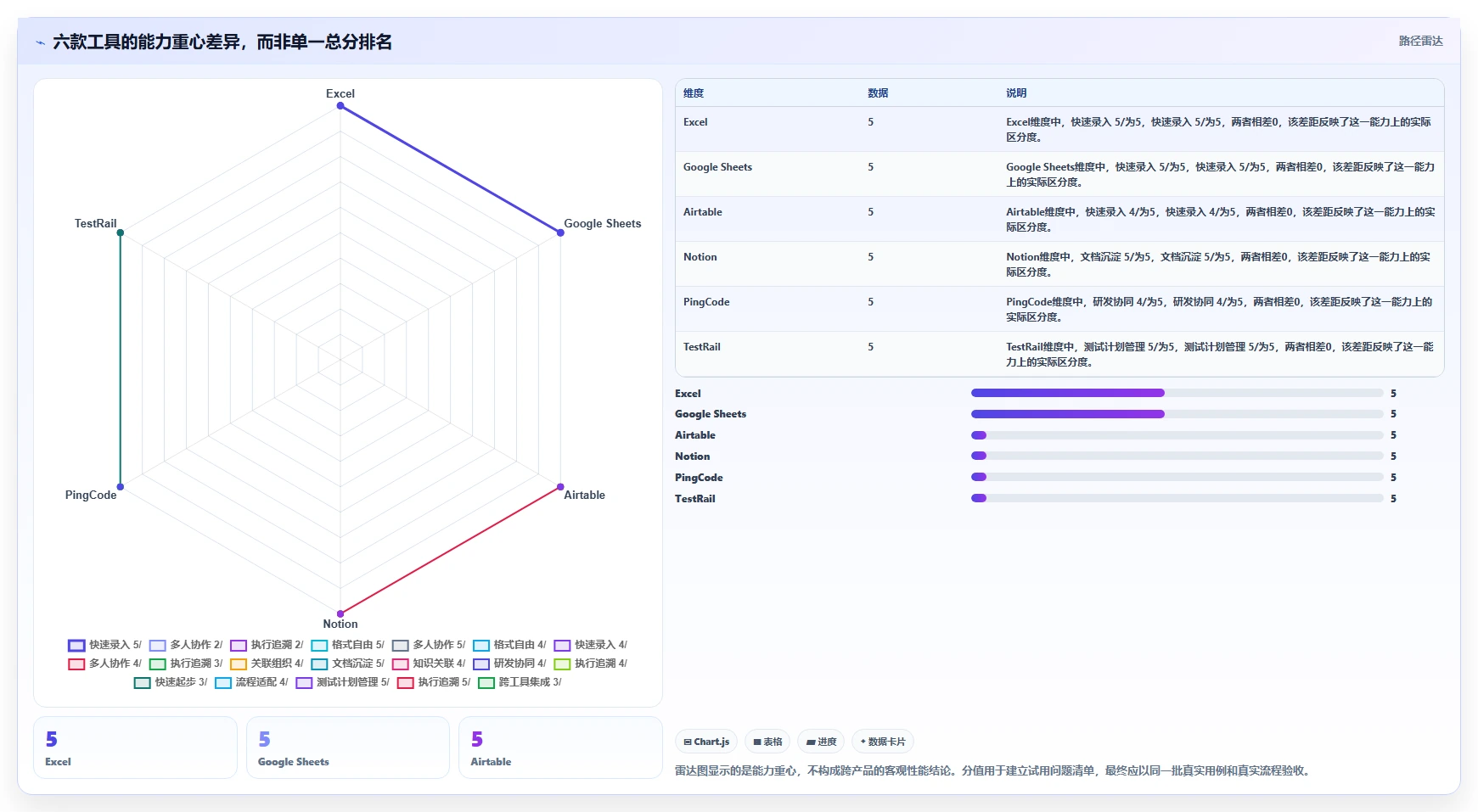Click the Google Sheets data point on the radar
Image resolution: width=1478 pixels, height=812 pixels.
tap(560, 232)
